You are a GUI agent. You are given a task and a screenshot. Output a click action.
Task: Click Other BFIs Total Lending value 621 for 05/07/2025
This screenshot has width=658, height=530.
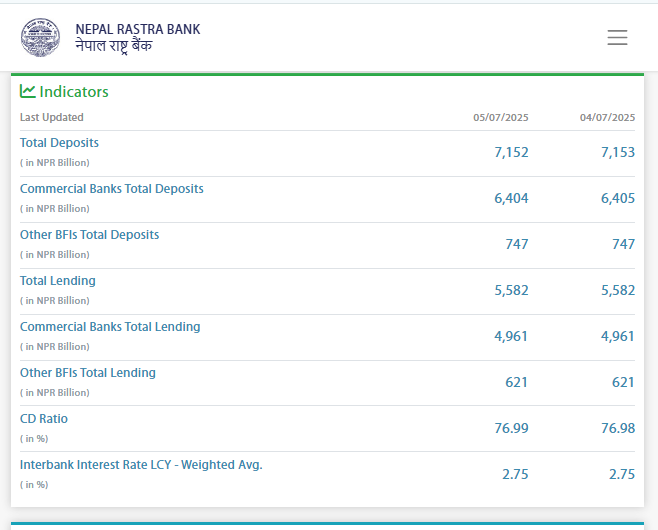(516, 382)
